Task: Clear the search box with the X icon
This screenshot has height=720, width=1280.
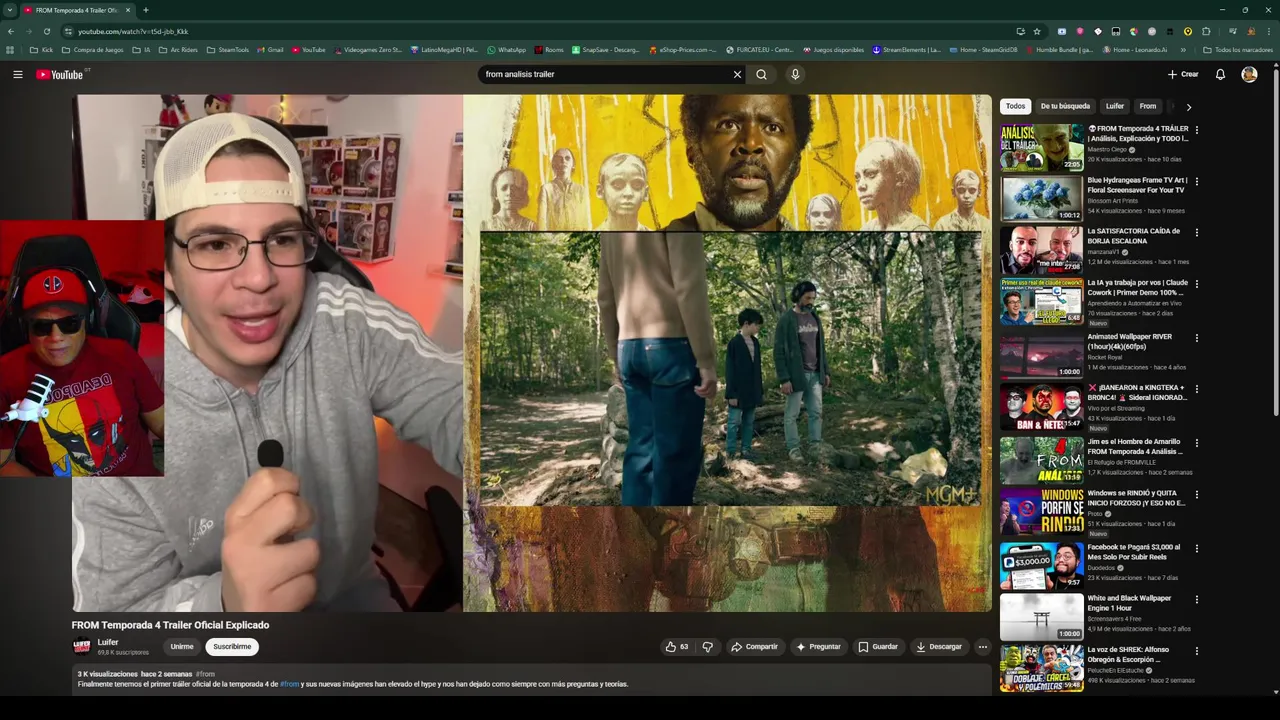Action: (737, 74)
